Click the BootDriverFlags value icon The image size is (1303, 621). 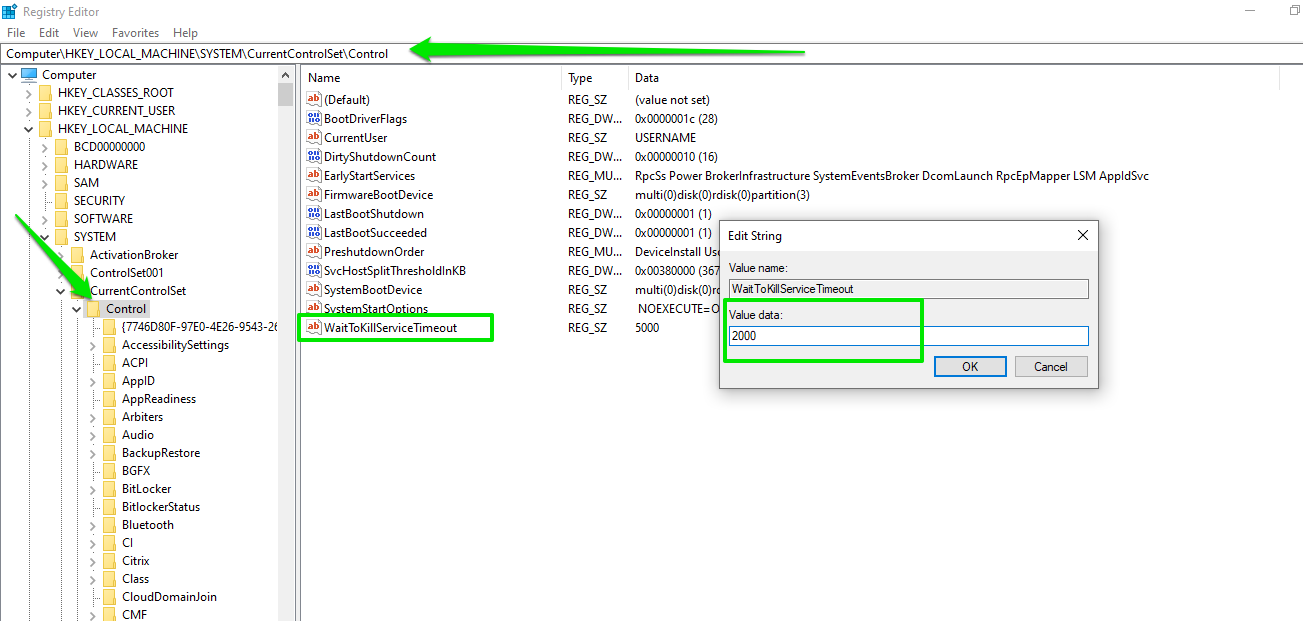click(313, 119)
